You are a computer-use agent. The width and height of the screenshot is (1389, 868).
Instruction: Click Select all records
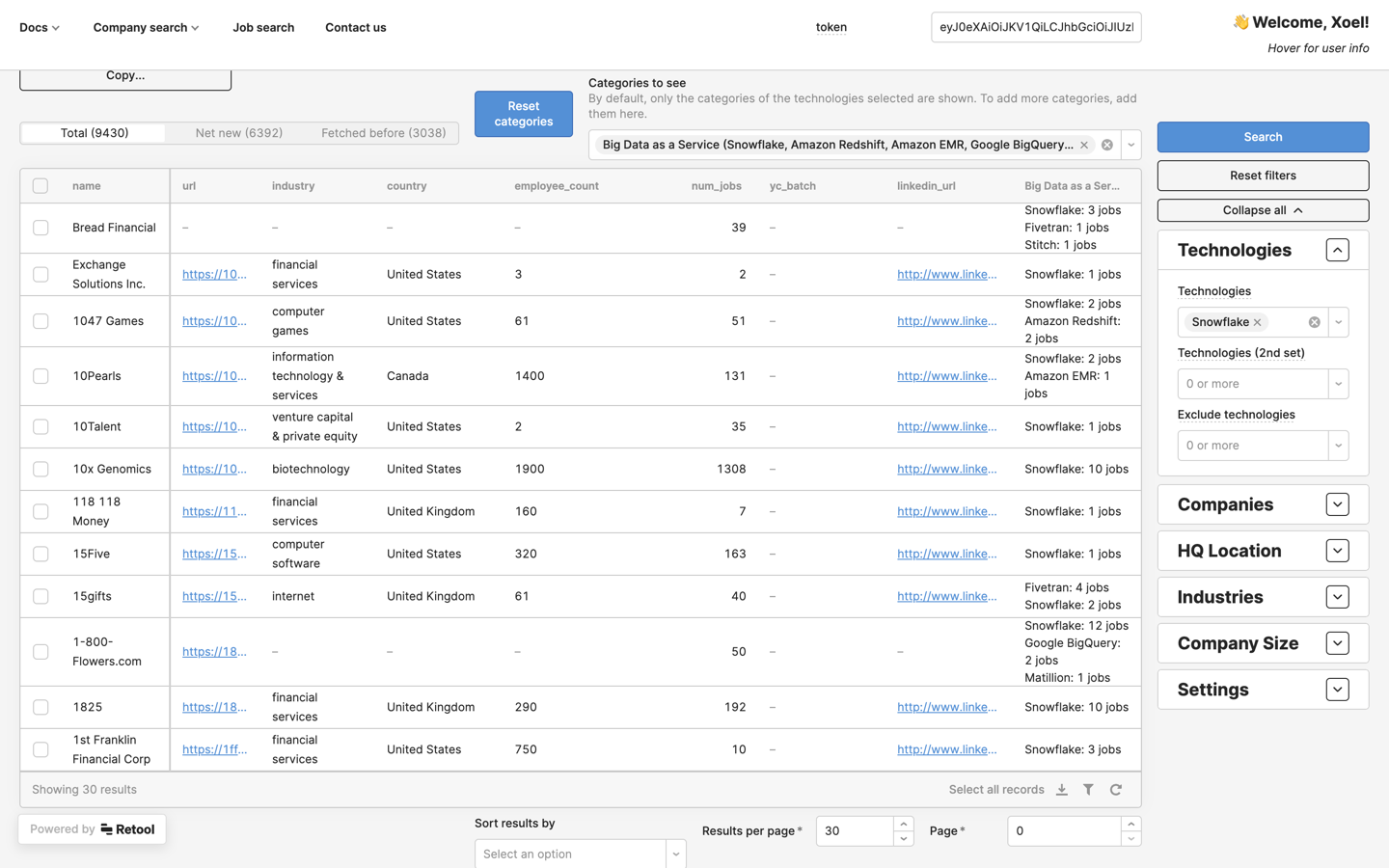(996, 790)
